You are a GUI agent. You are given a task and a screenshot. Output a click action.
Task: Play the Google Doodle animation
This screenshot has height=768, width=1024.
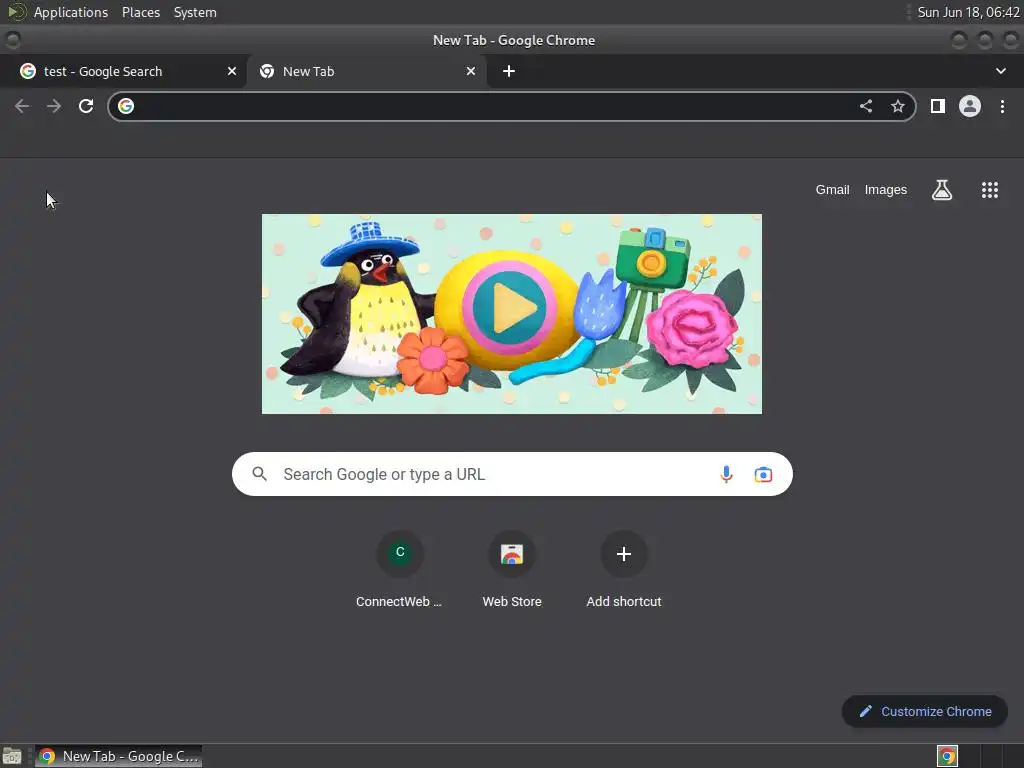(x=509, y=308)
